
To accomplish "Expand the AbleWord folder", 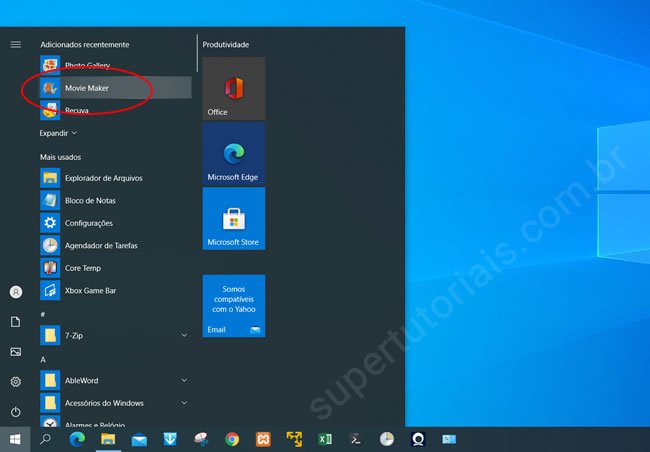I will [x=184, y=380].
